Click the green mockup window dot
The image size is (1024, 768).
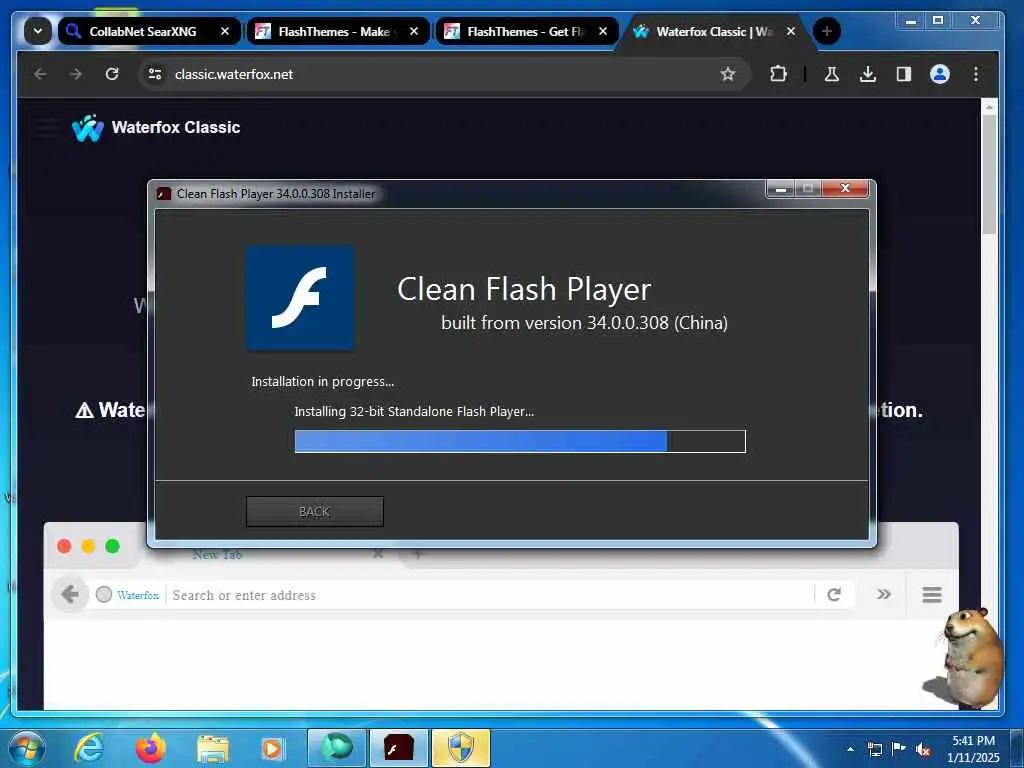(x=112, y=546)
